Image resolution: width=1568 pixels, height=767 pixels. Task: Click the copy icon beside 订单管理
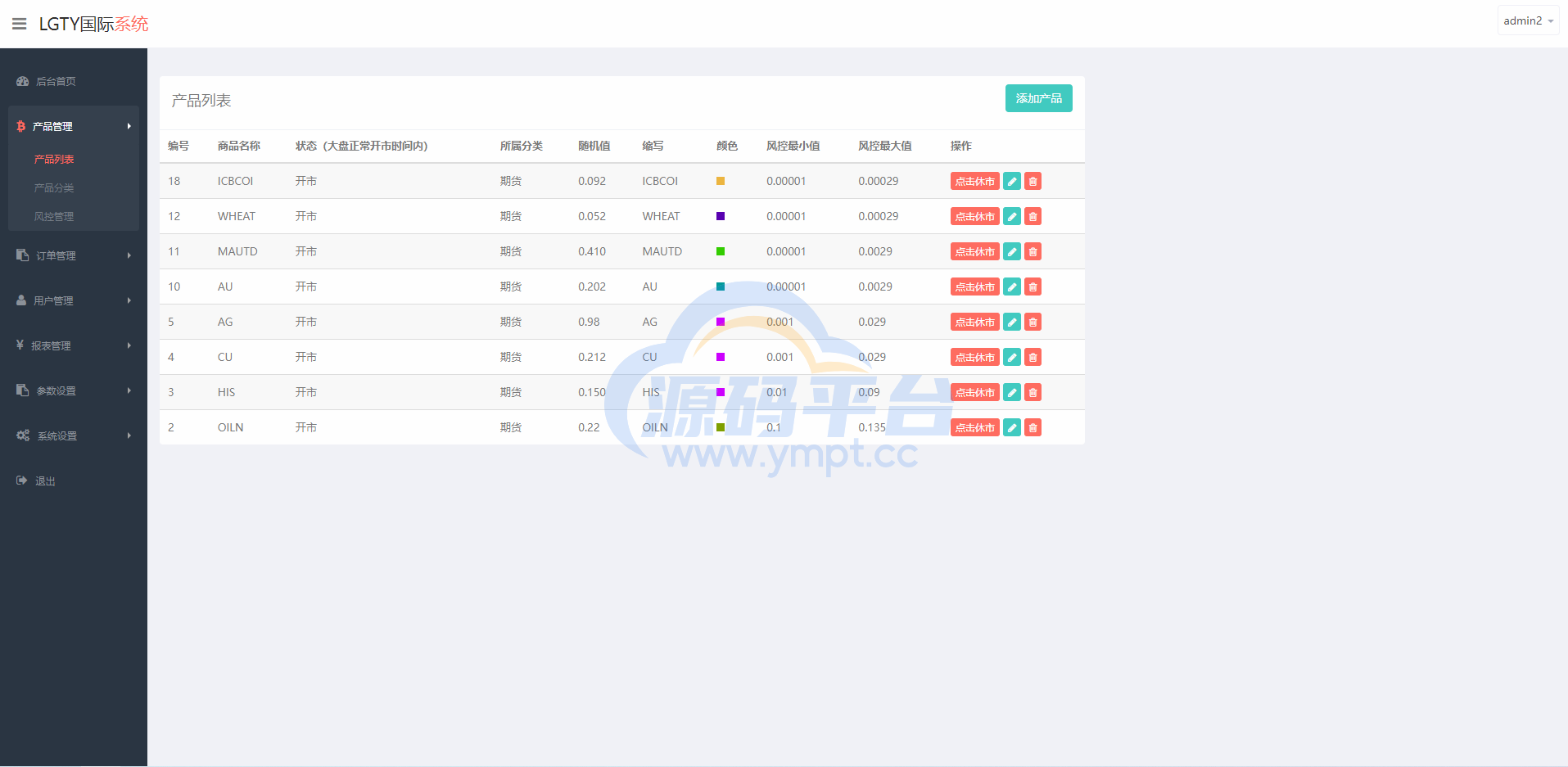point(23,255)
